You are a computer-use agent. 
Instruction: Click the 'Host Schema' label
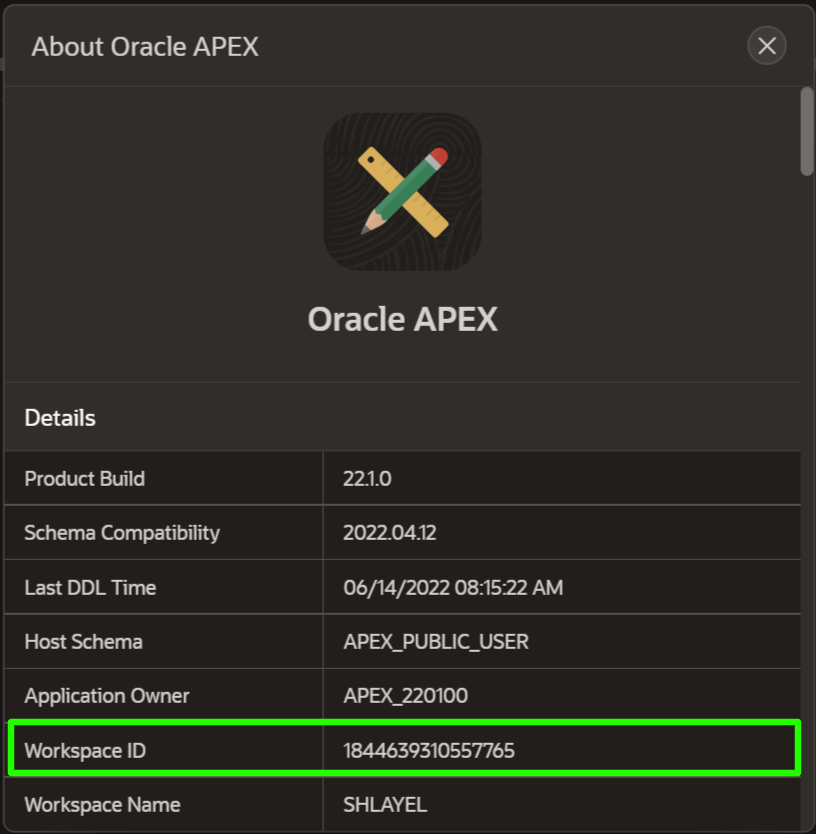tap(84, 642)
